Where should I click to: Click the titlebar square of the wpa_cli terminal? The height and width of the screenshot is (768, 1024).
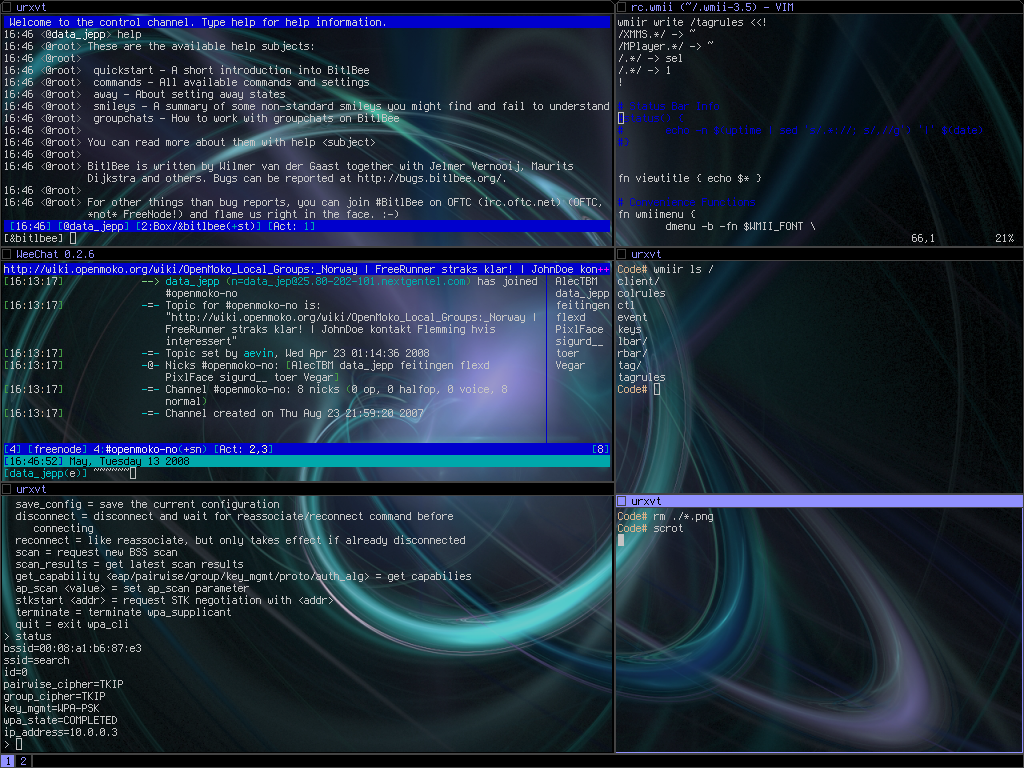pyautogui.click(x=8, y=489)
